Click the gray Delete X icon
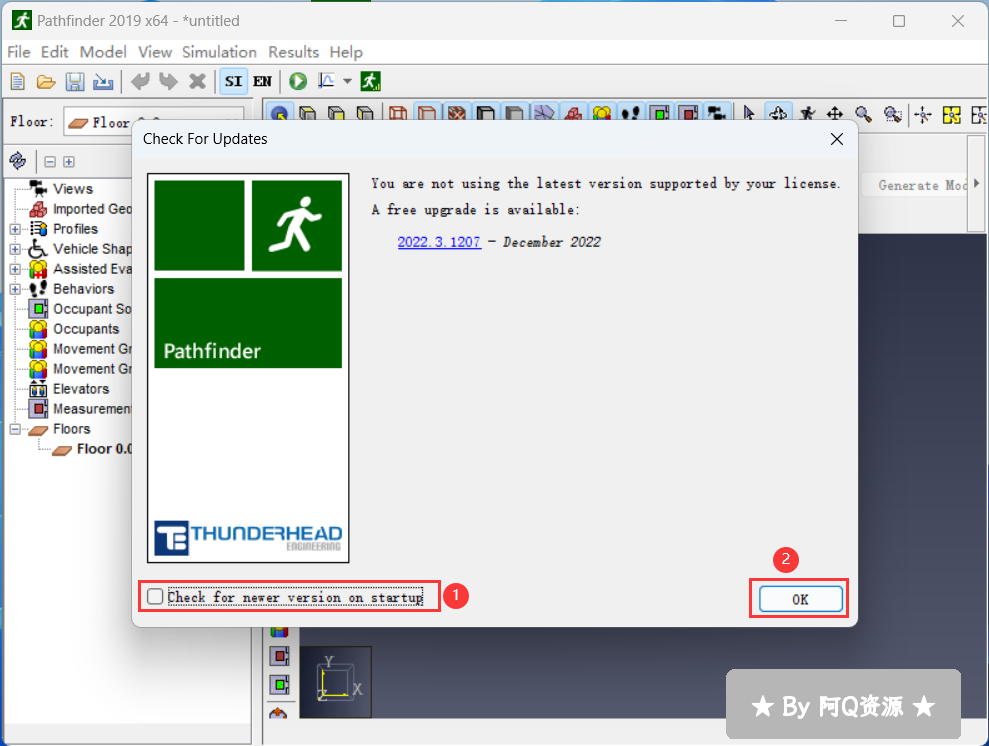The height and width of the screenshot is (746, 989). click(197, 81)
